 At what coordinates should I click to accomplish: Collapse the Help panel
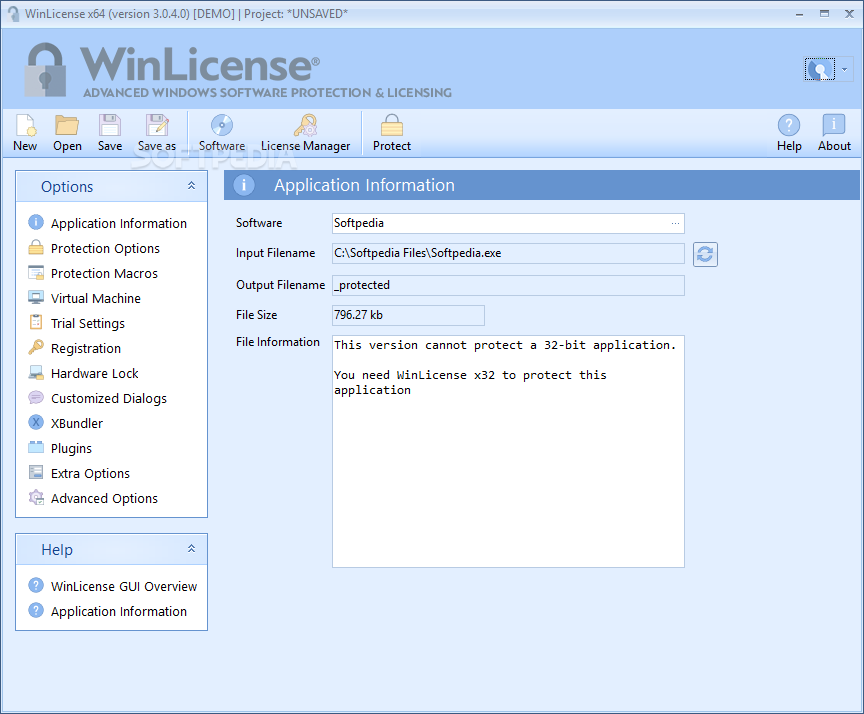click(191, 549)
